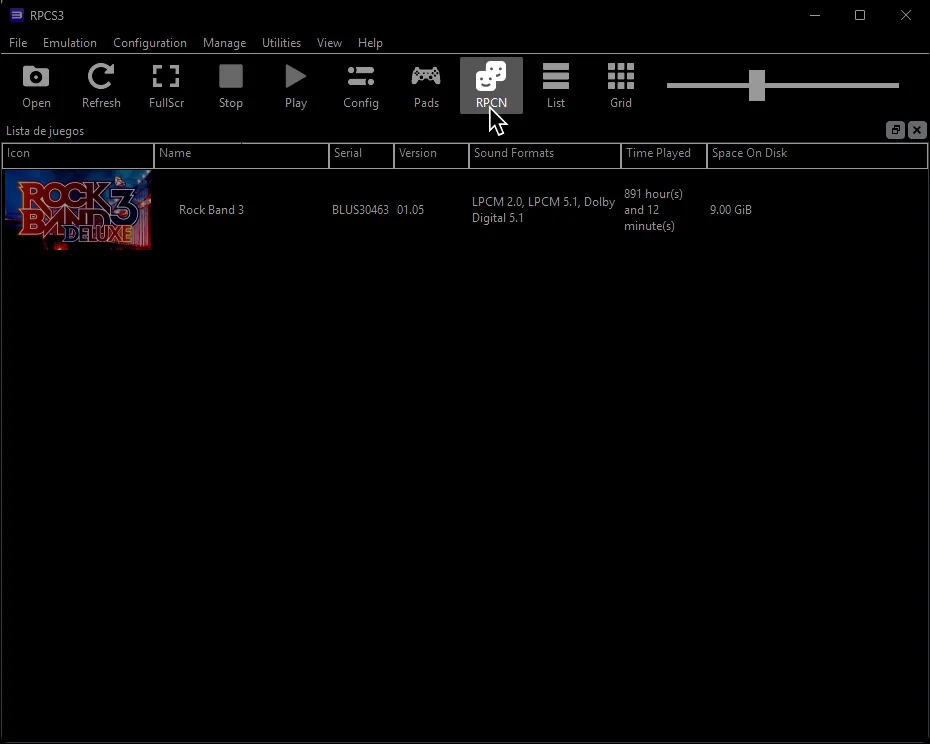Click the FullScr fullscreen icon
Screen dimensions: 930x744
point(166,85)
